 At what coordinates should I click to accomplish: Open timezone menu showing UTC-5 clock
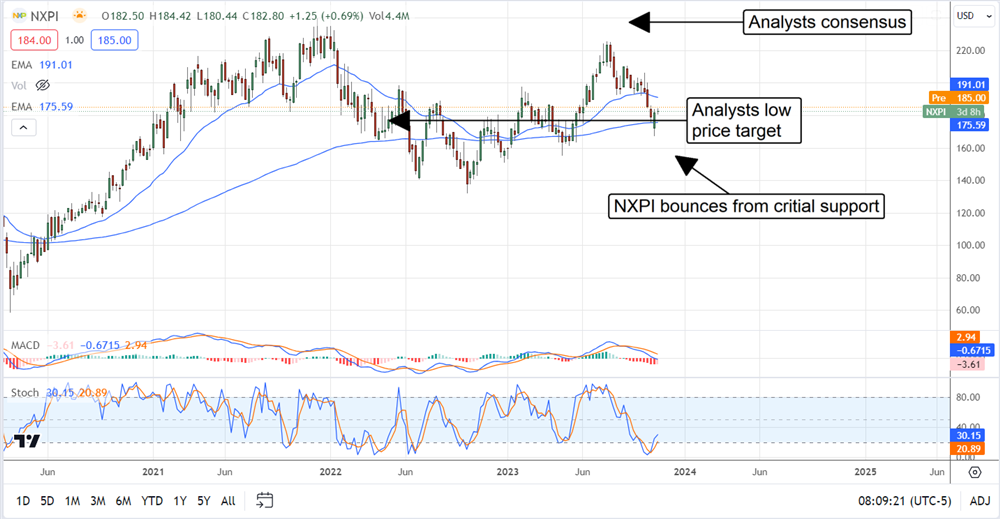coord(900,500)
